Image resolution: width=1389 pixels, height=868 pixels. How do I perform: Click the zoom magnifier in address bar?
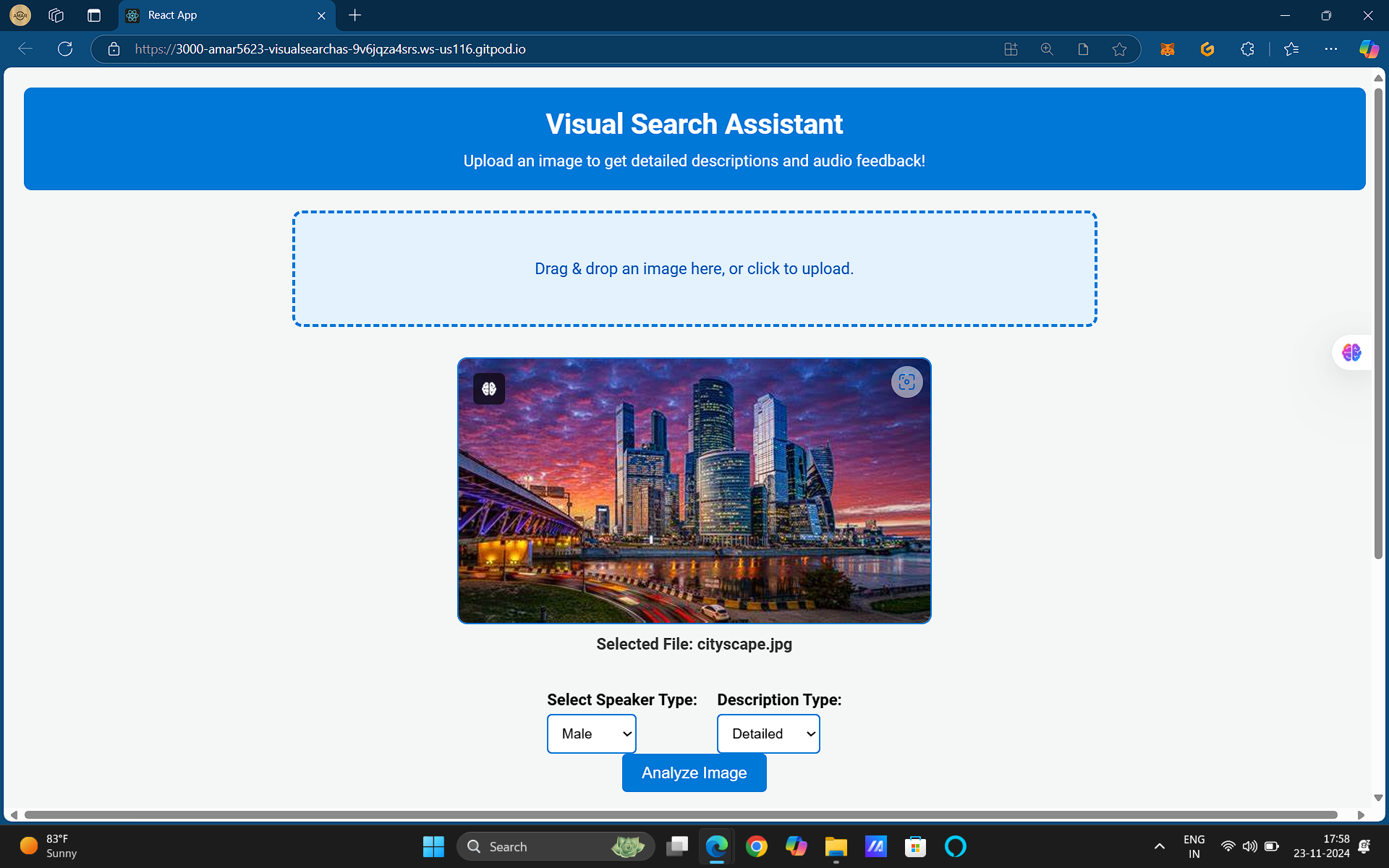(1047, 49)
